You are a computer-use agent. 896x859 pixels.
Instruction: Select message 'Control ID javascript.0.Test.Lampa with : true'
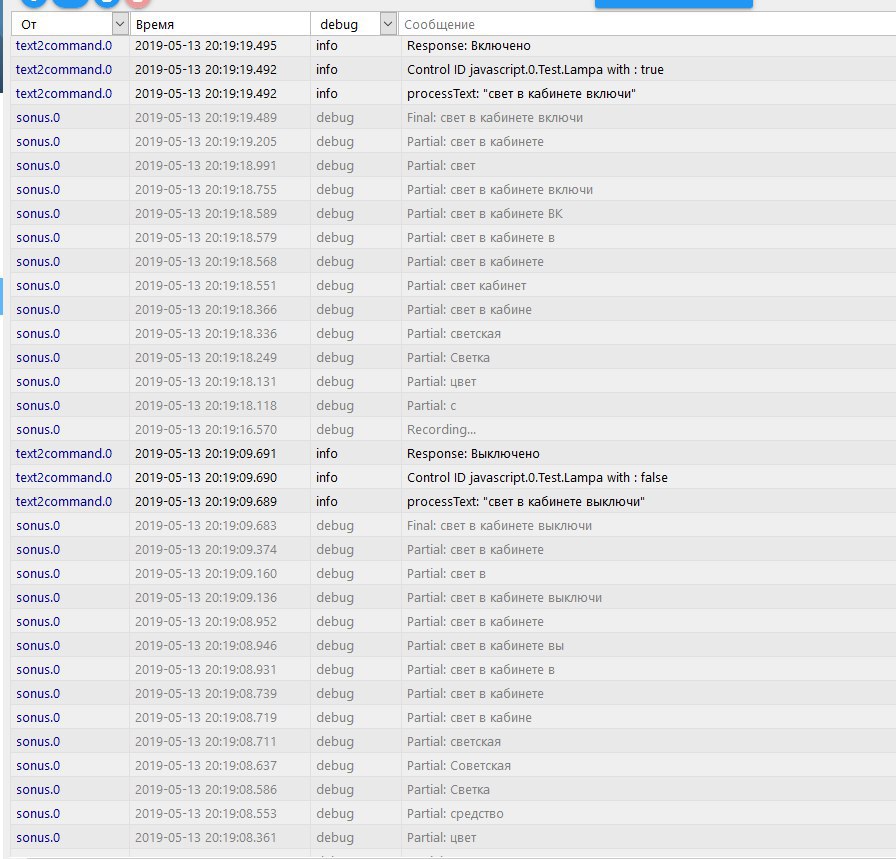click(535, 70)
